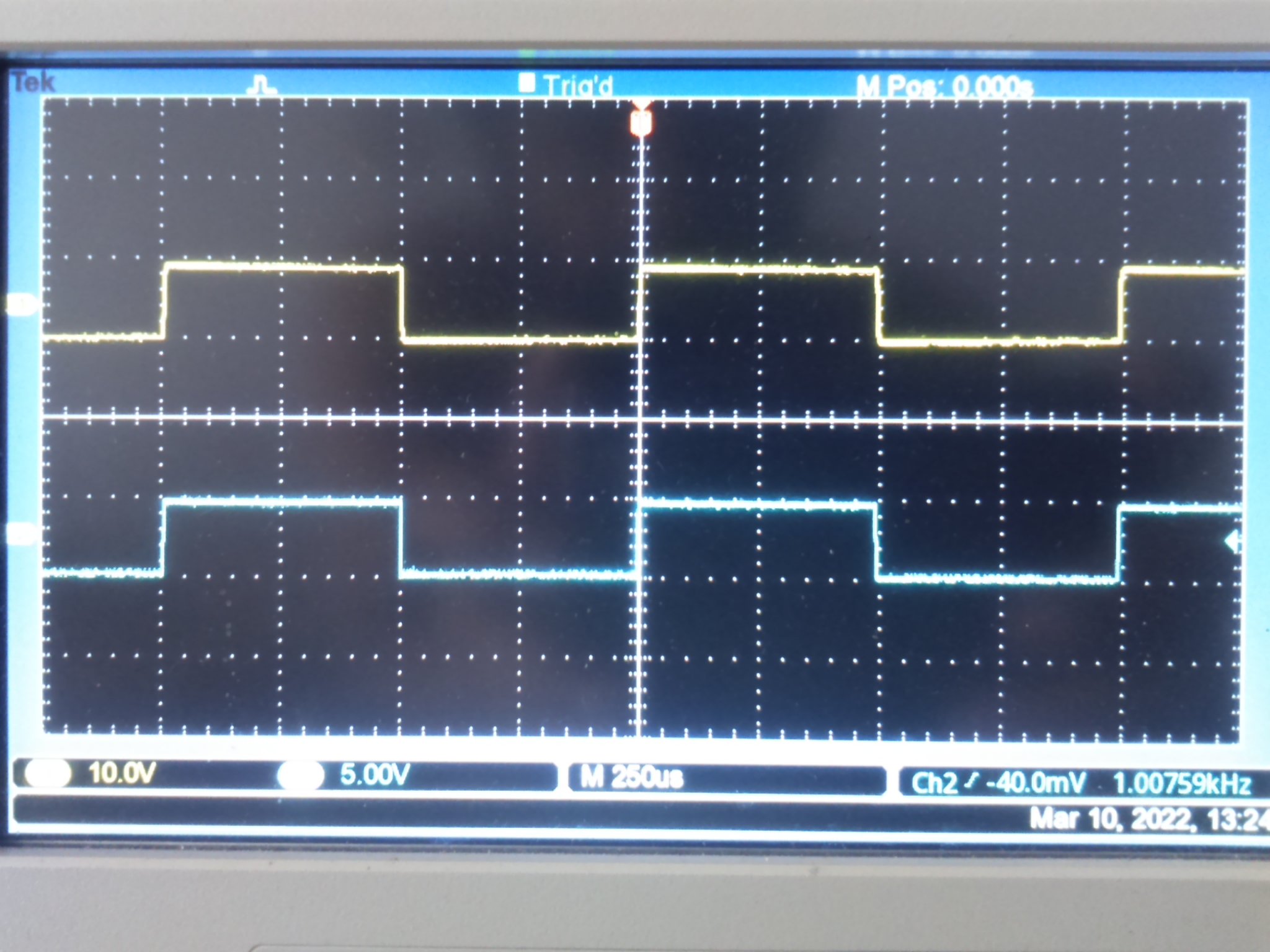Viewport: 1270px width, 952px height.
Task: Click the trigger level arrow at right edge
Action: coord(1233,542)
